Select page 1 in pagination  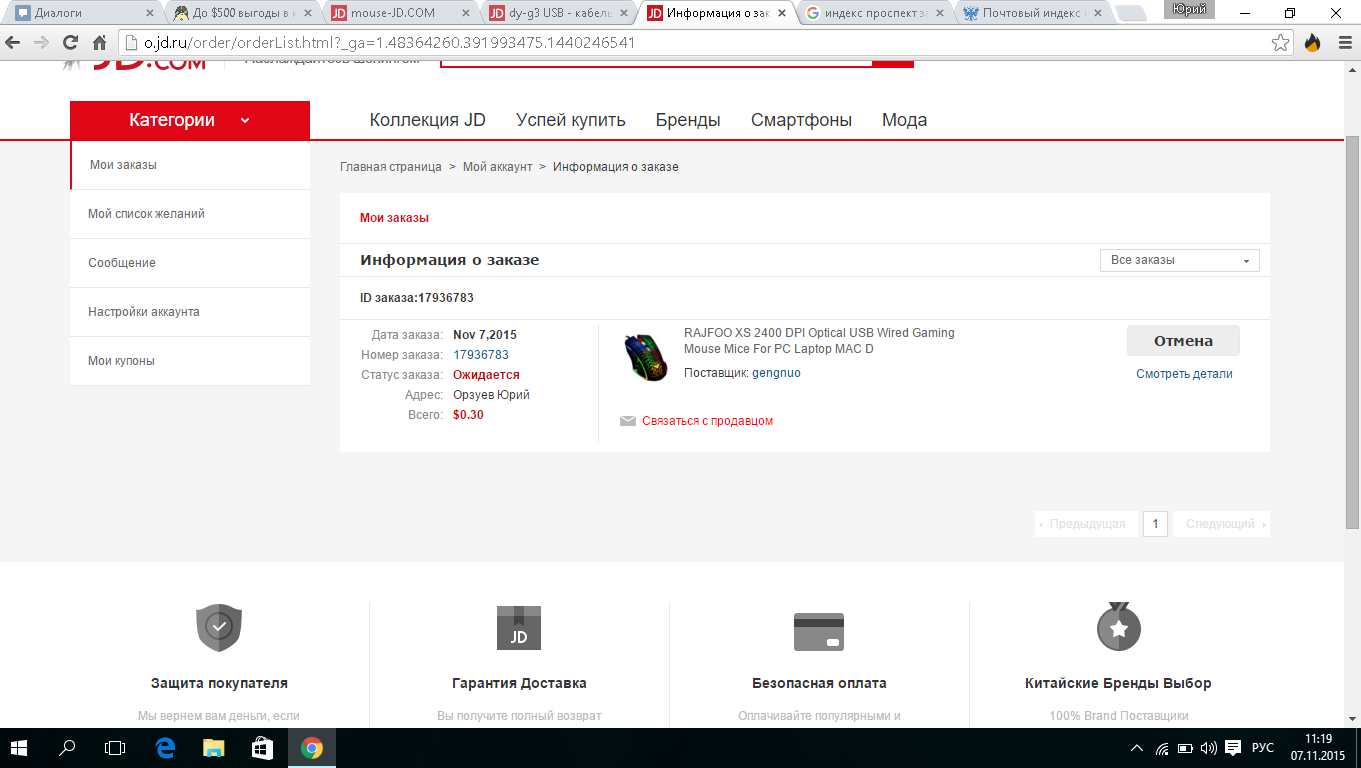[x=1155, y=524]
